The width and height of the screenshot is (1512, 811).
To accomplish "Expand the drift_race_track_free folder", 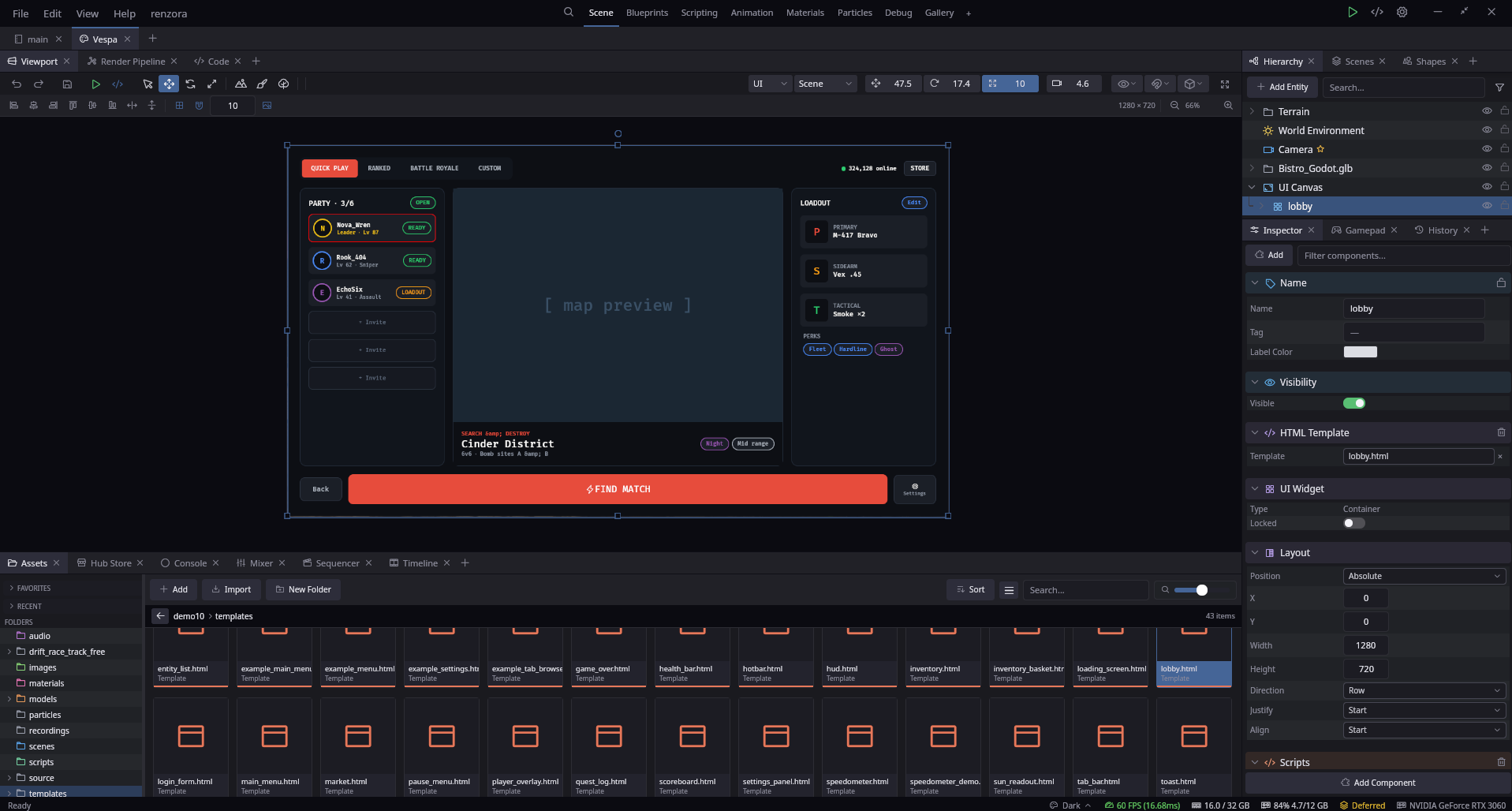I will coord(9,652).
